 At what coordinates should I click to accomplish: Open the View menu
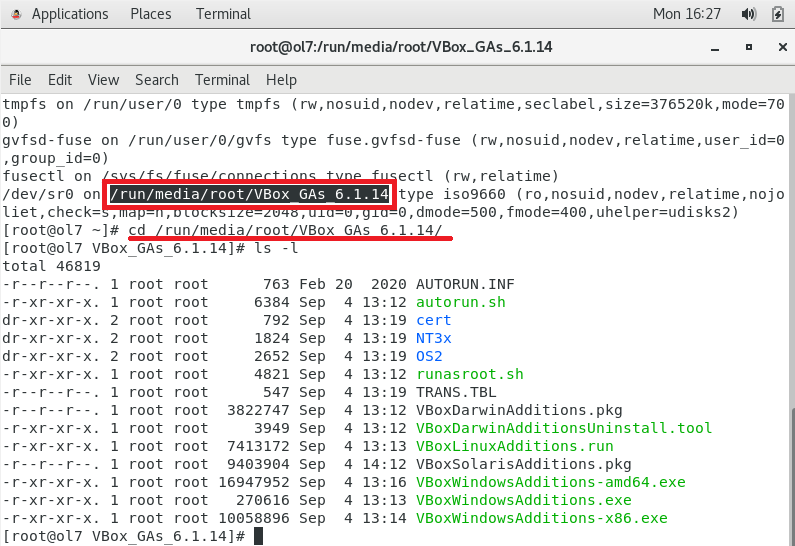pos(103,80)
